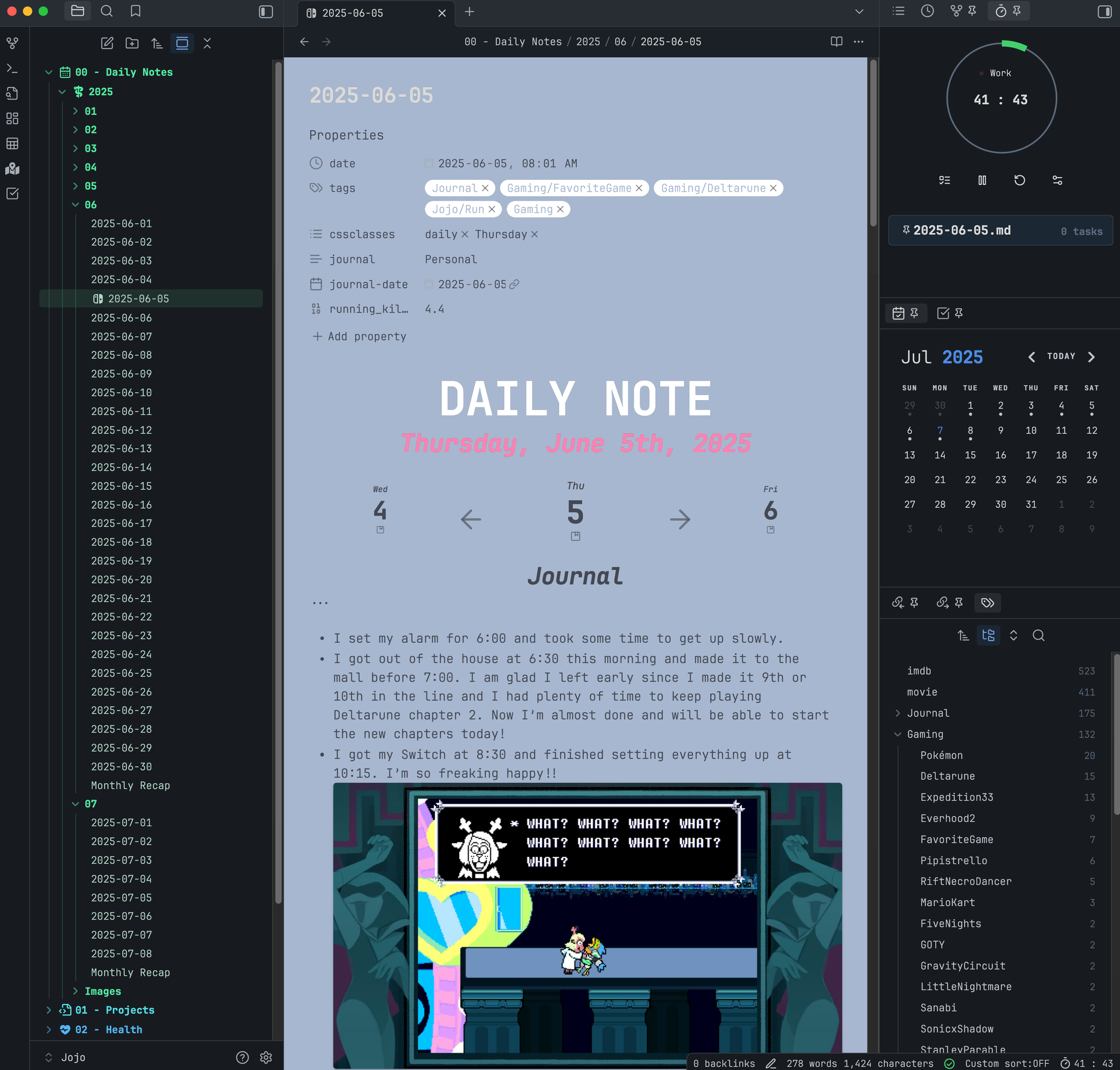The image size is (1120, 1070).
Task: Go to previous month in calendar
Action: click(x=1032, y=357)
